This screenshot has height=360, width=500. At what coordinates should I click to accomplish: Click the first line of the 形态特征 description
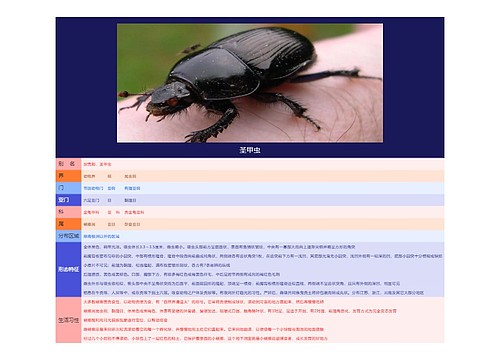pyautogui.click(x=219, y=247)
